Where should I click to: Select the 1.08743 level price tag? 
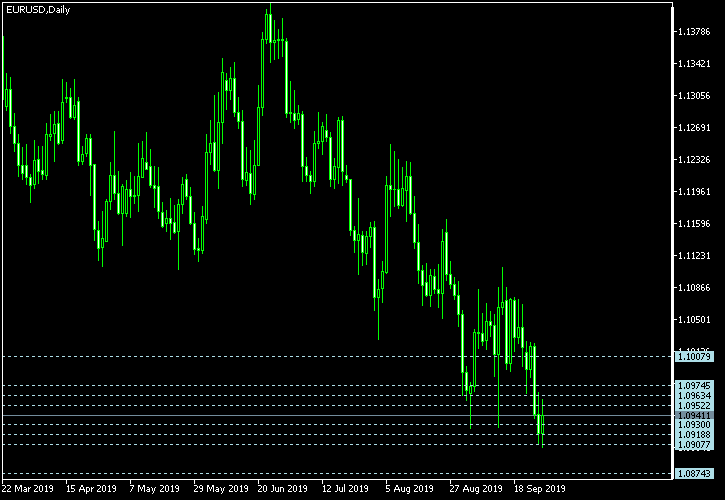[x=694, y=474]
